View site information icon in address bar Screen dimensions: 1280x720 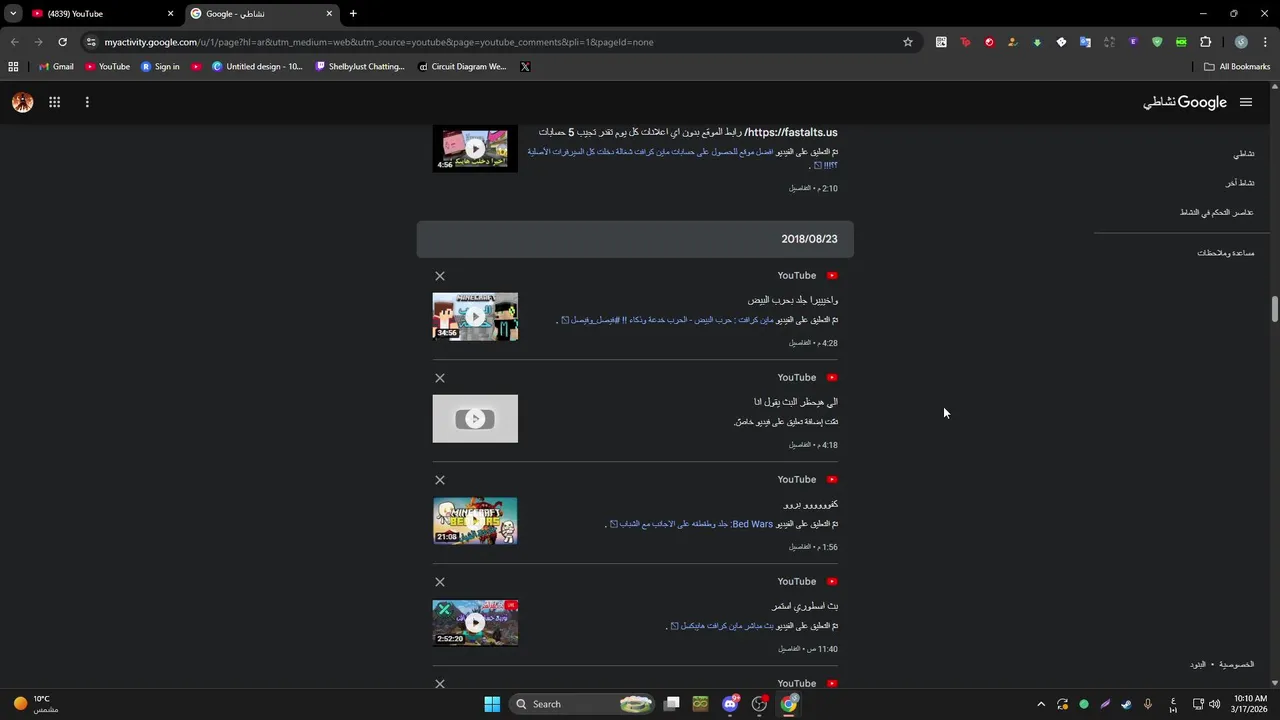(x=91, y=42)
